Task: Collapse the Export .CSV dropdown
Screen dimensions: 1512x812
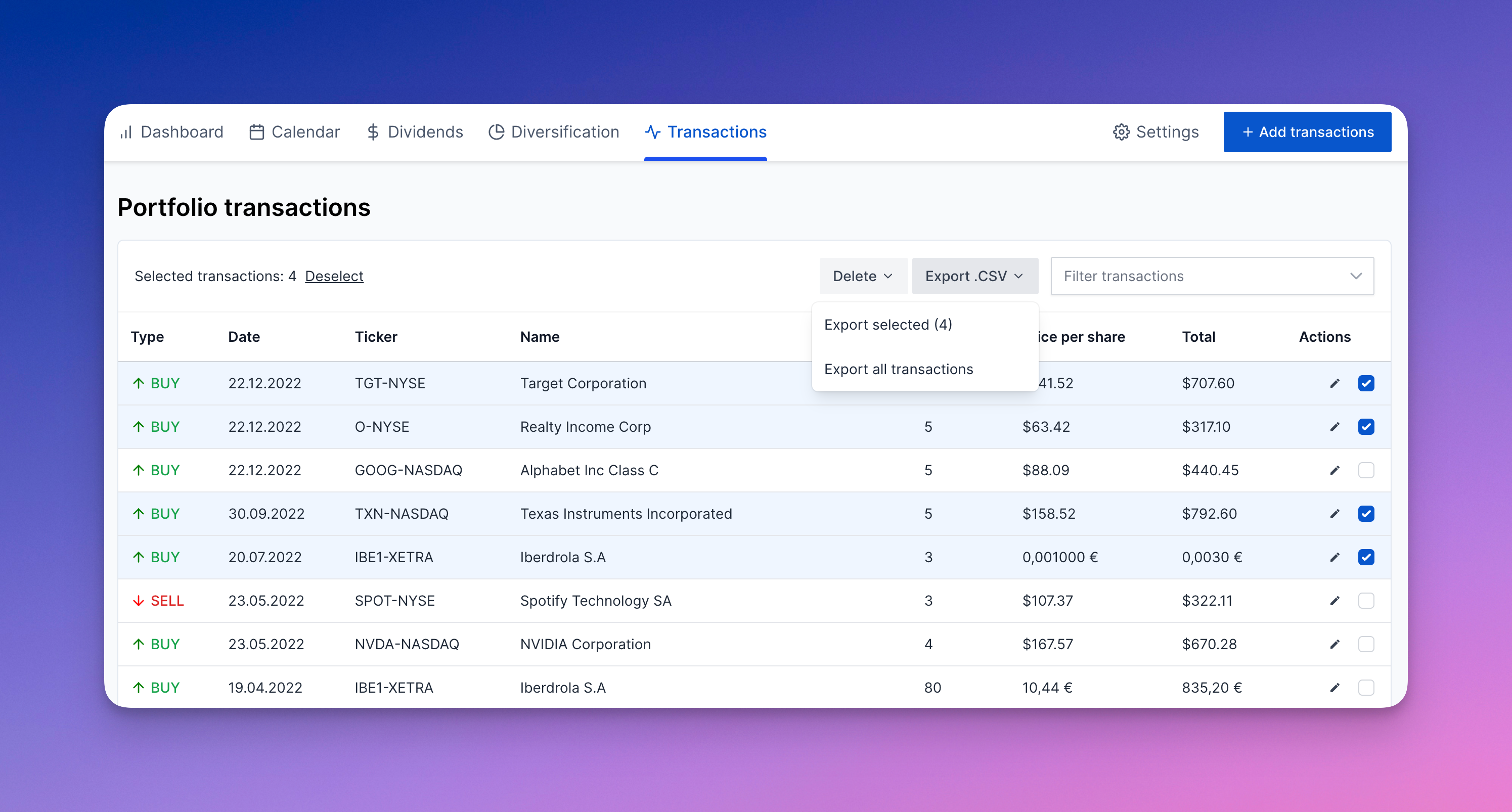Action: coord(974,276)
